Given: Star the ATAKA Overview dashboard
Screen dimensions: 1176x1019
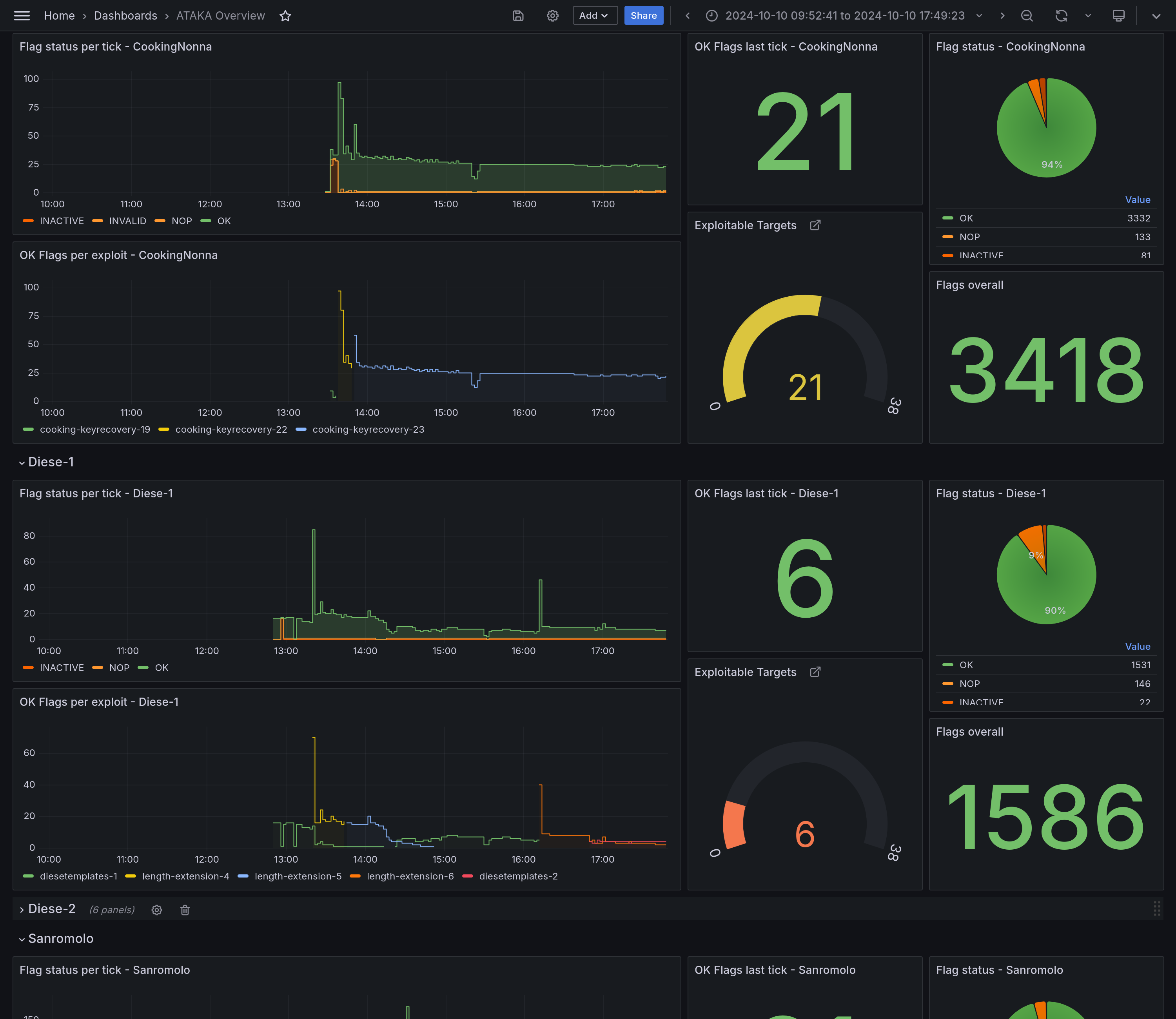Looking at the screenshot, I should point(285,16).
